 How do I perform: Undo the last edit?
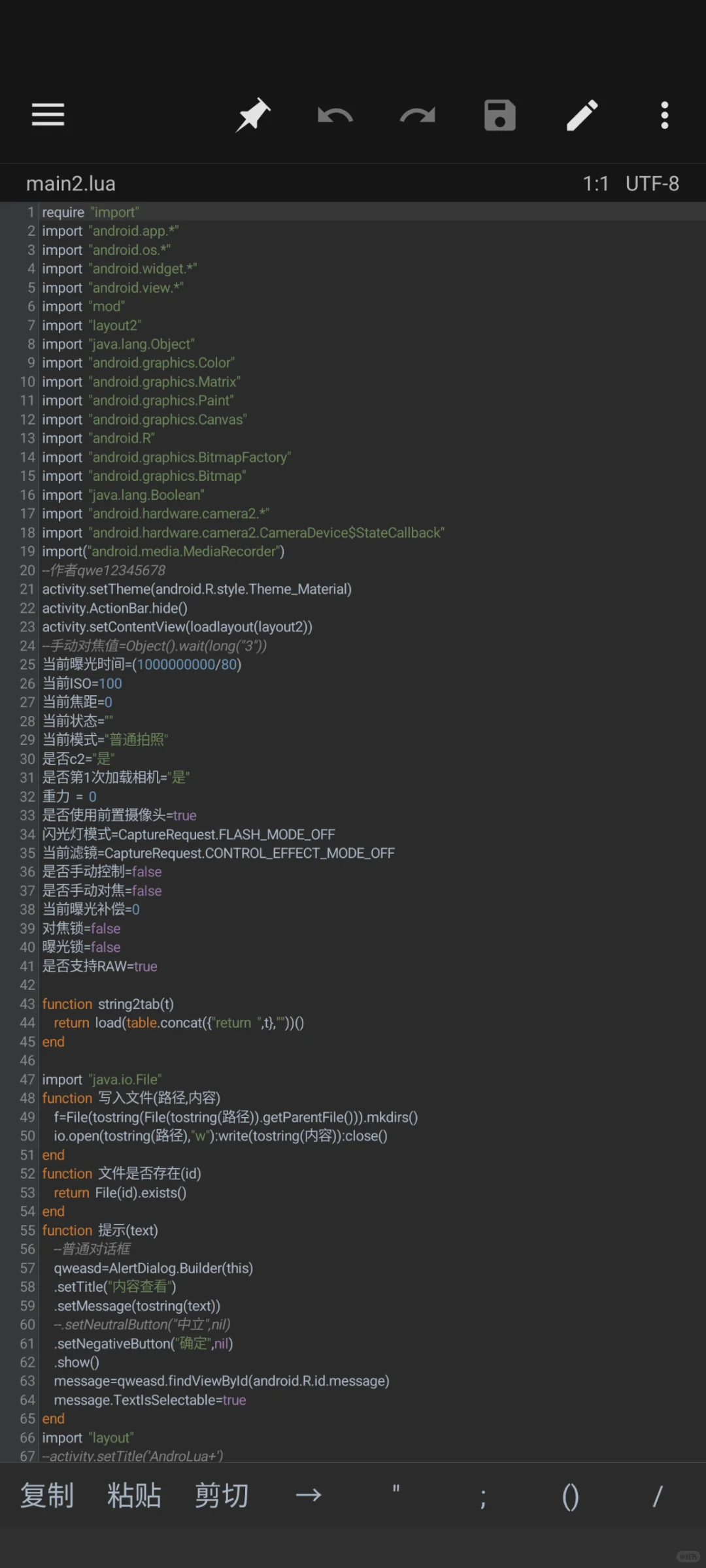335,116
